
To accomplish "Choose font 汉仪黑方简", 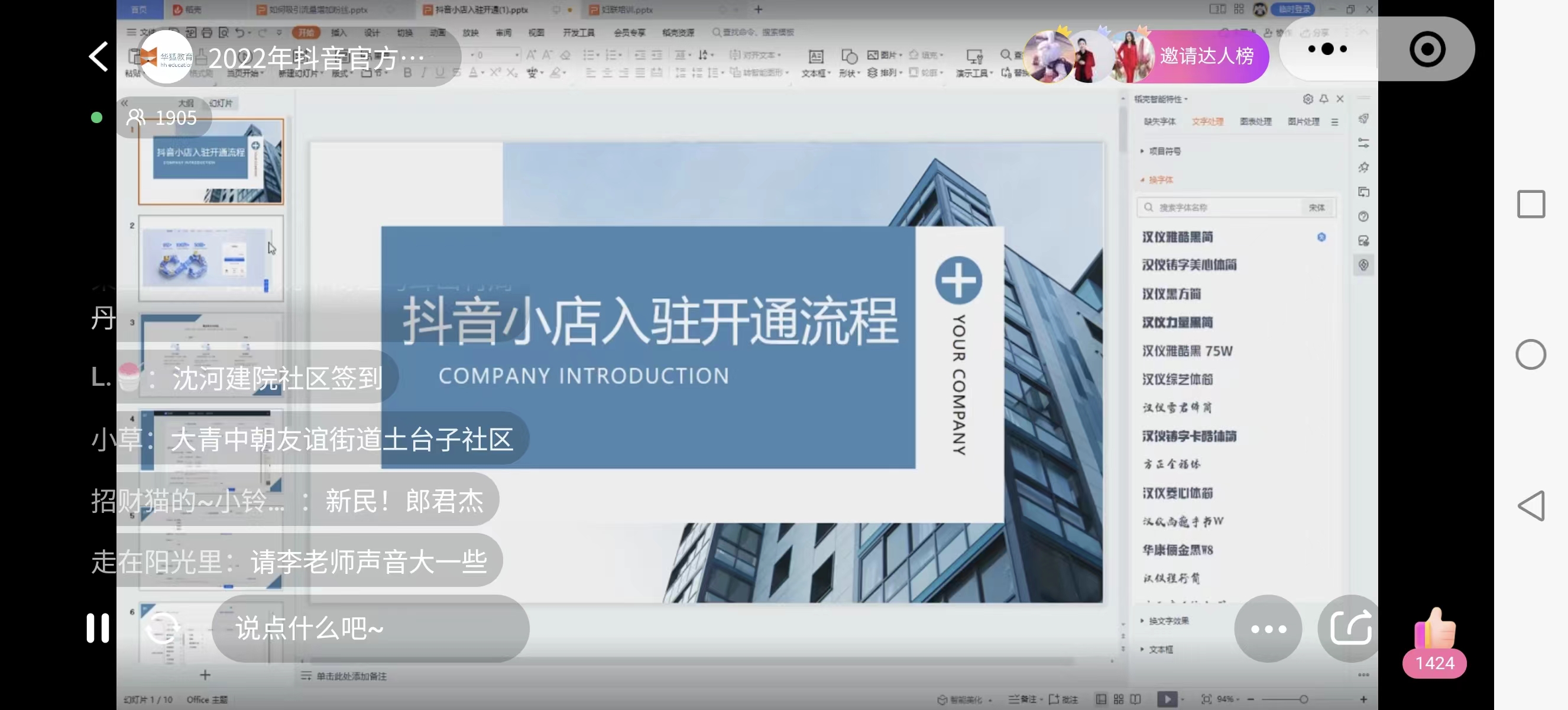I will tap(1171, 293).
